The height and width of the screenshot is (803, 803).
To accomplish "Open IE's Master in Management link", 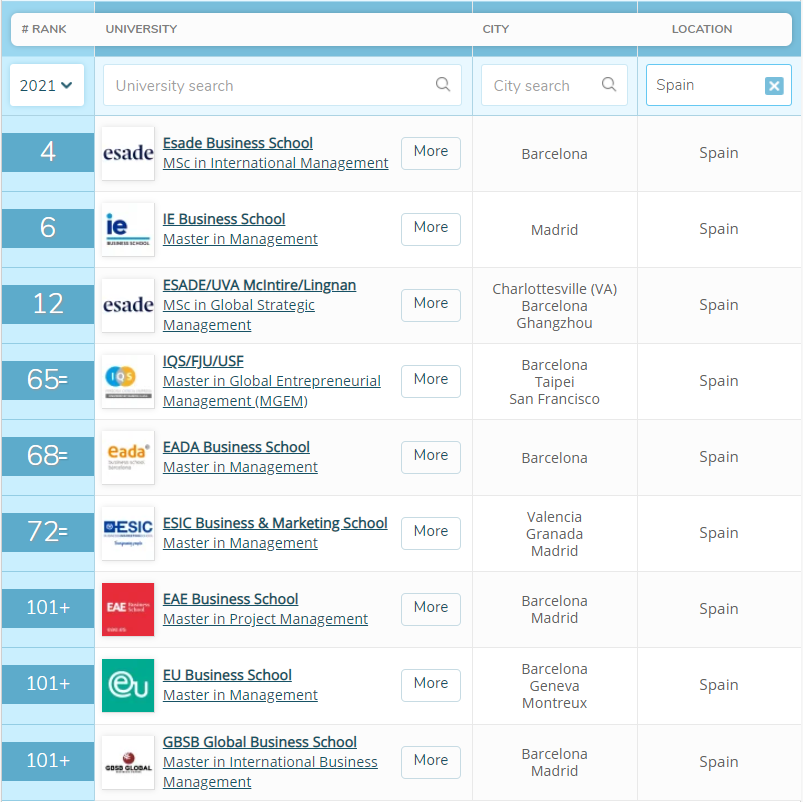I will (240, 239).
